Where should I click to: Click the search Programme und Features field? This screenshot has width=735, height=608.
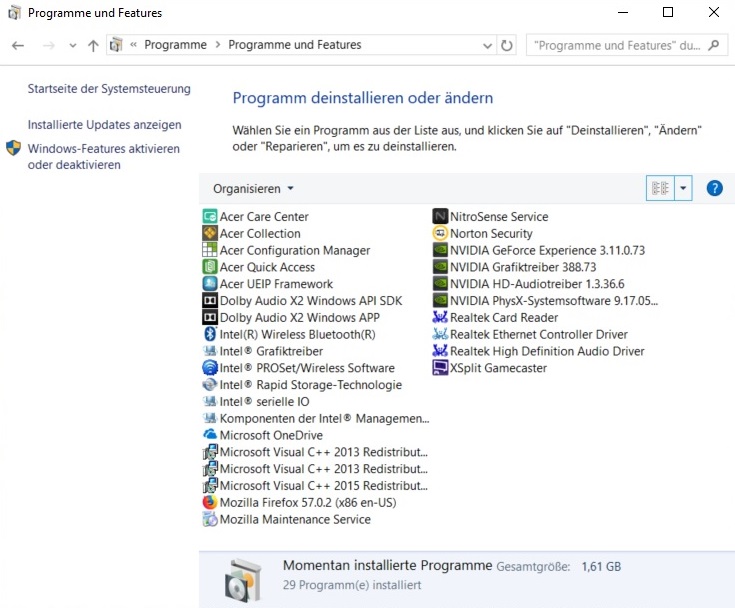[x=615, y=45]
